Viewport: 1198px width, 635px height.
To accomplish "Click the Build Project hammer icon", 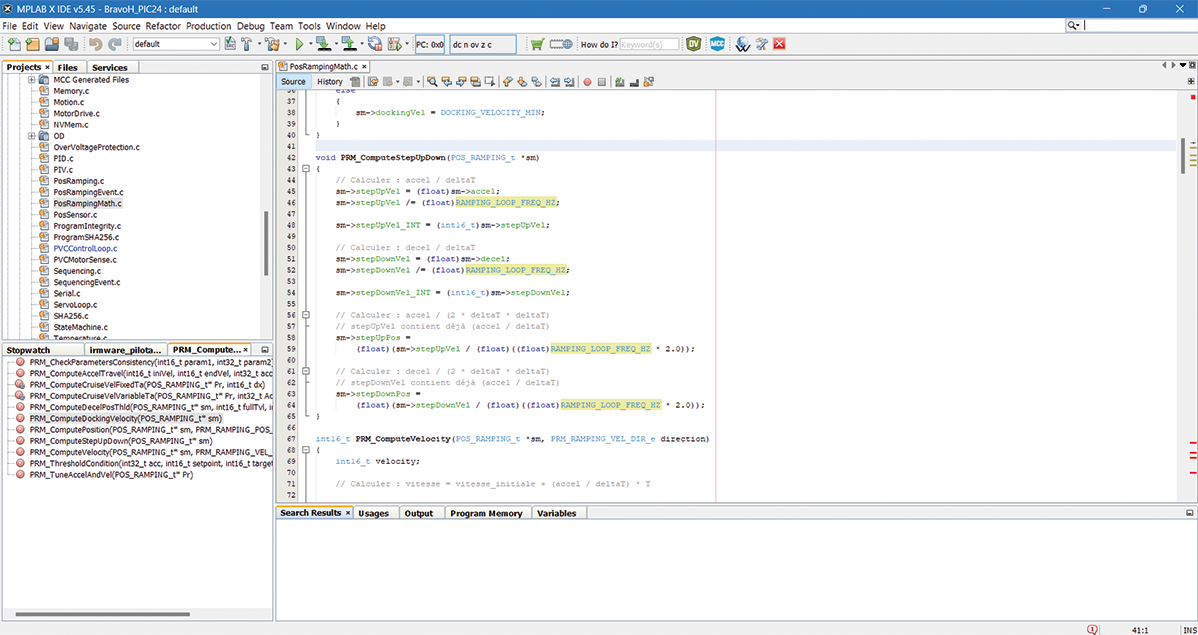I will tap(247, 44).
